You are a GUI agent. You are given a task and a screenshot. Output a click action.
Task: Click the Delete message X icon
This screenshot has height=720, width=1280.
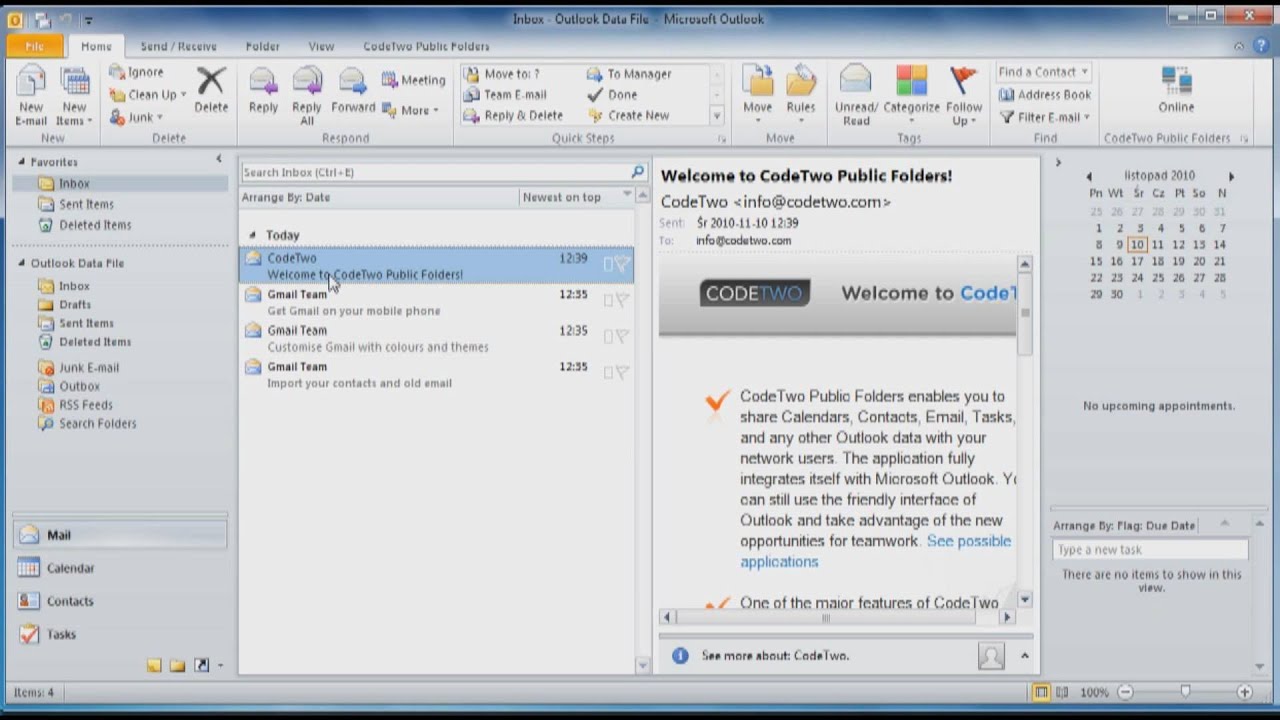(x=211, y=82)
